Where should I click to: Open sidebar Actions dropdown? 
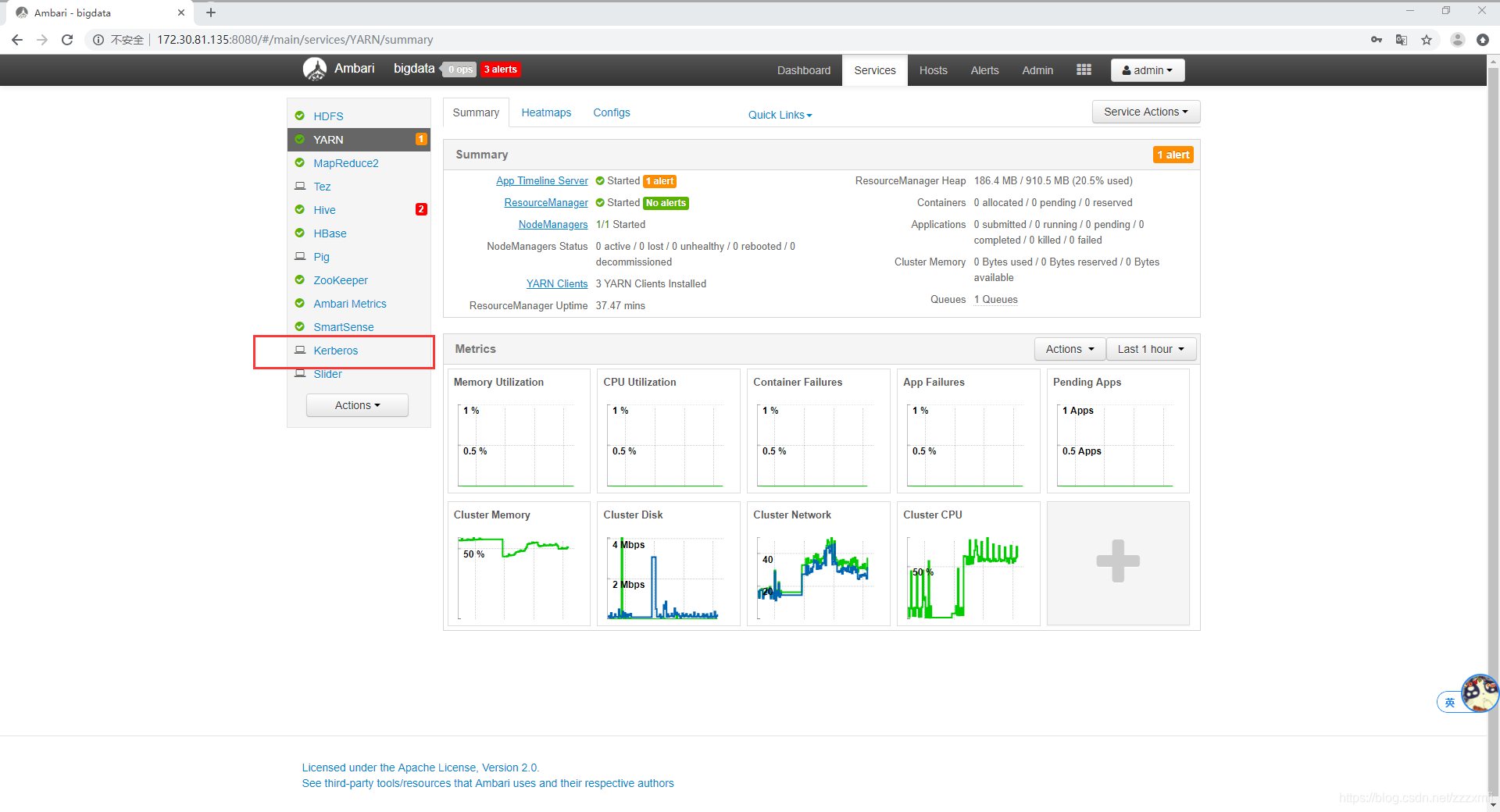click(x=357, y=405)
